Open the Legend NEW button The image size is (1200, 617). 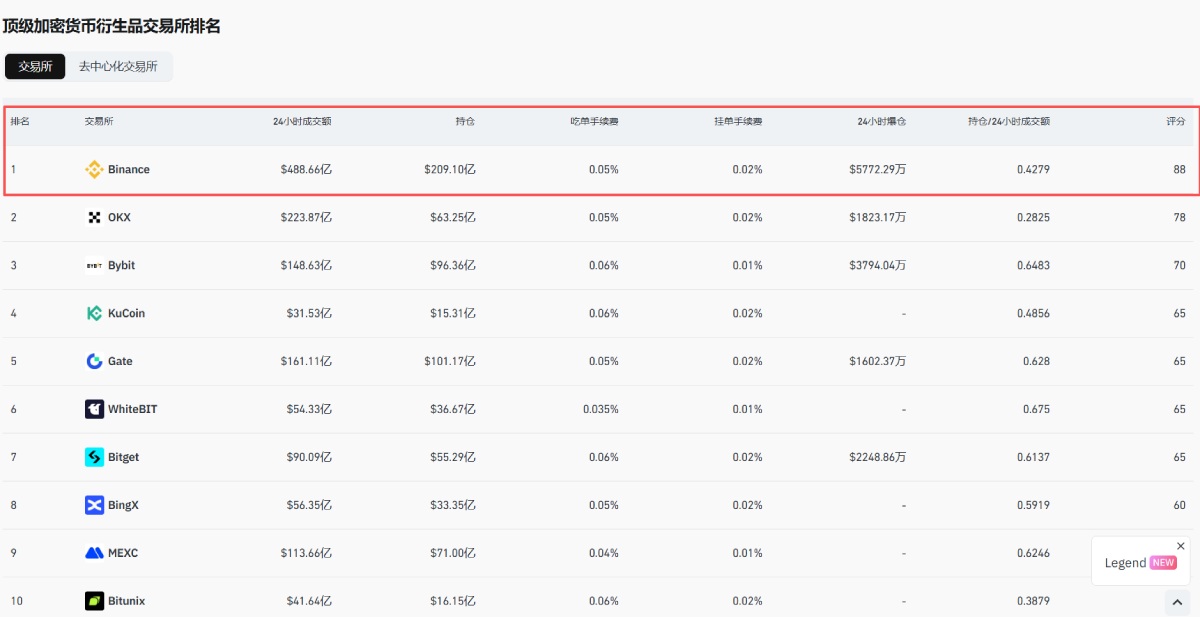tap(1140, 563)
